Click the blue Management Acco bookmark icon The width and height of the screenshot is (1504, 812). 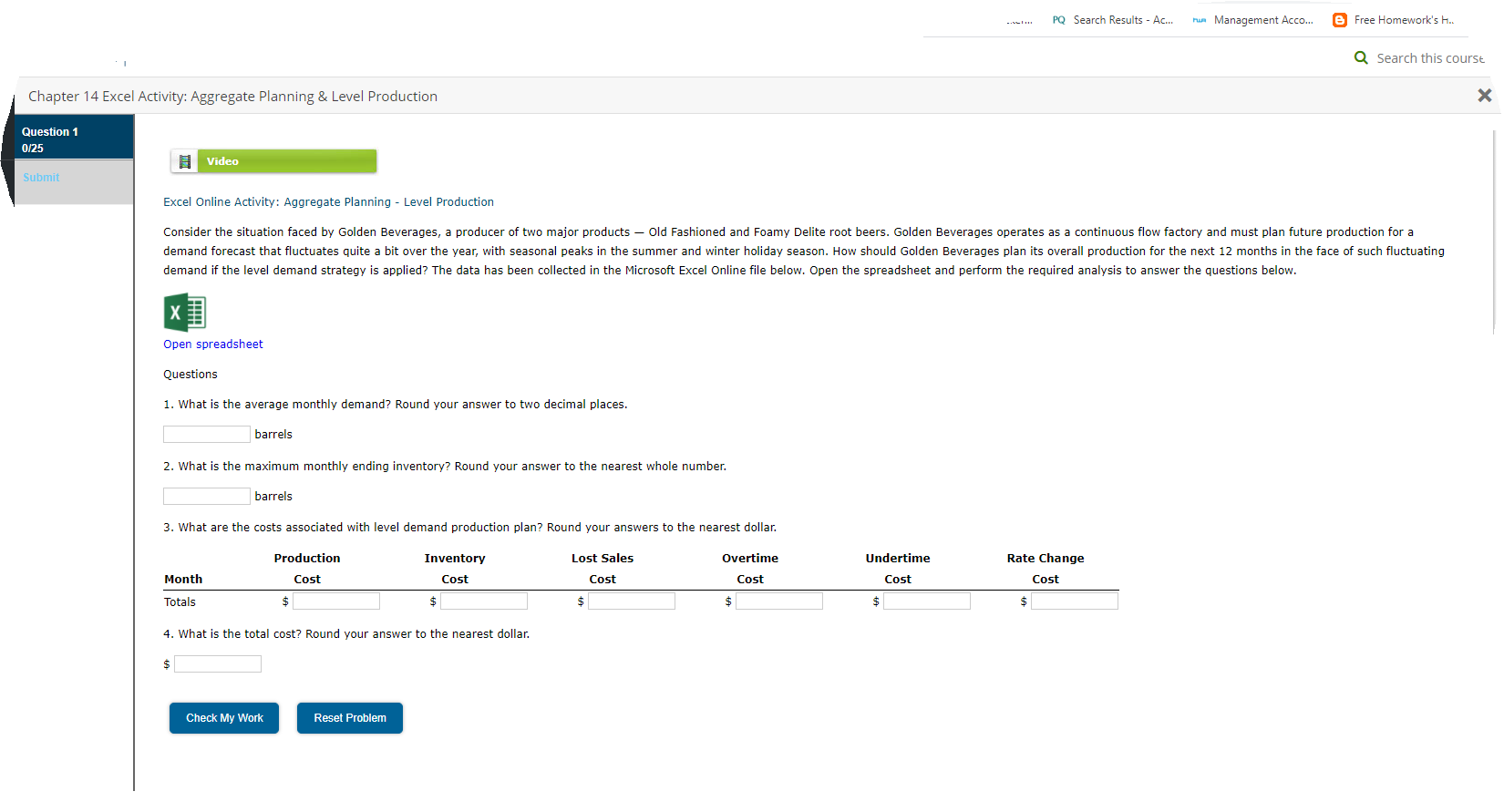(1200, 19)
